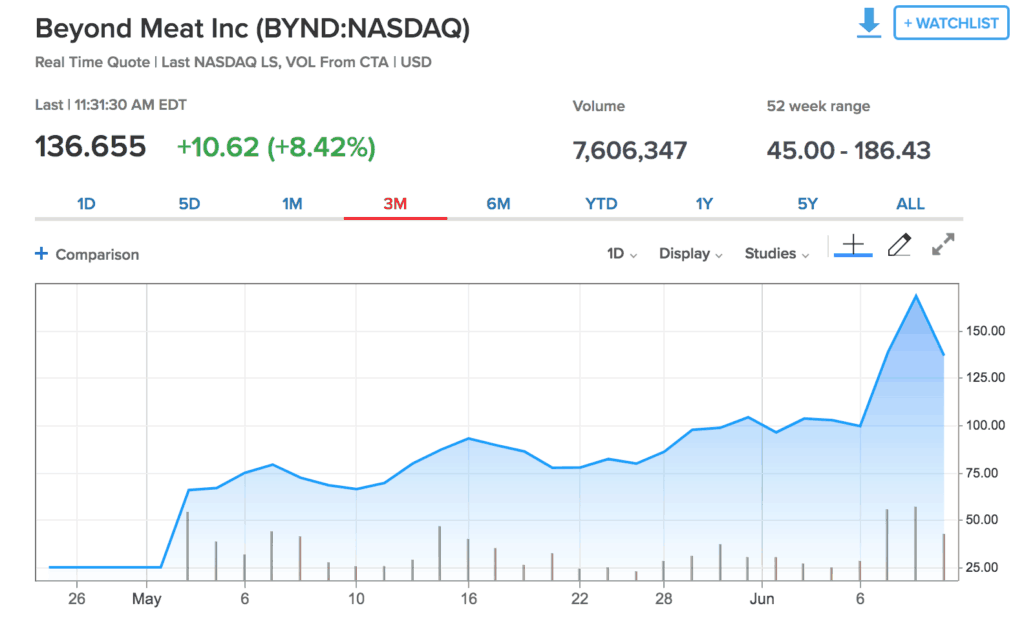Open the Display dropdown menu
Viewport: 1024px width, 619px height.
click(x=690, y=254)
